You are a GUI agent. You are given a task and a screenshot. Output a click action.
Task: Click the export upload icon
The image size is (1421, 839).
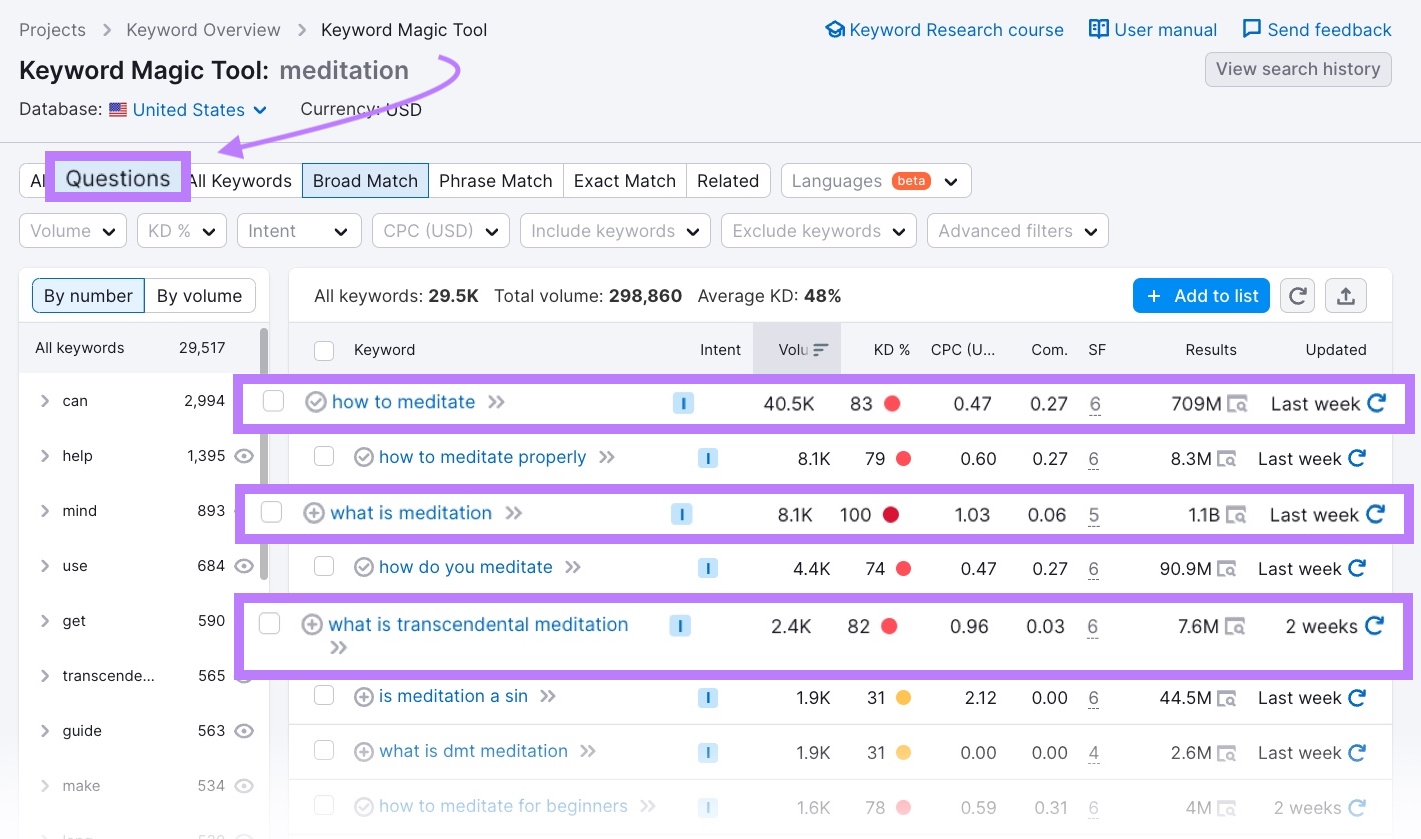coord(1345,296)
